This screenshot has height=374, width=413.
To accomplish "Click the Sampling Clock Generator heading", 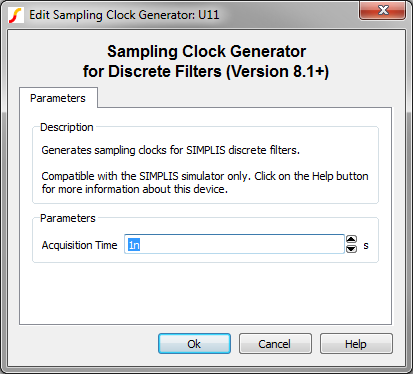I will 206,52.
